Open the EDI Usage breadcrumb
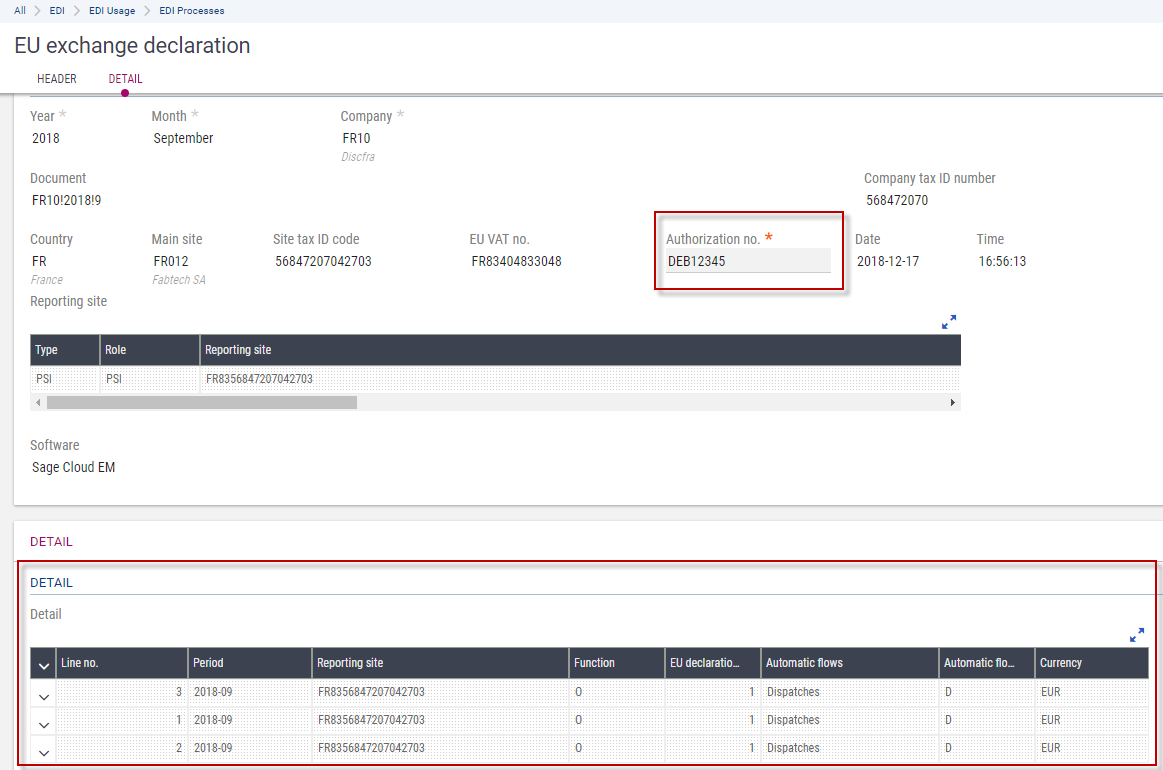This screenshot has width=1163, height=770. [x=112, y=11]
